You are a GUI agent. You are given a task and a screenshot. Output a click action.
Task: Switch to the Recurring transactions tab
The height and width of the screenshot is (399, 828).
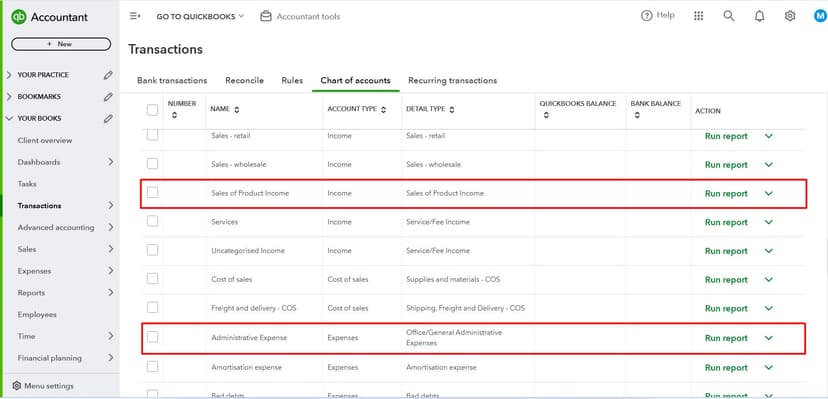click(x=453, y=81)
